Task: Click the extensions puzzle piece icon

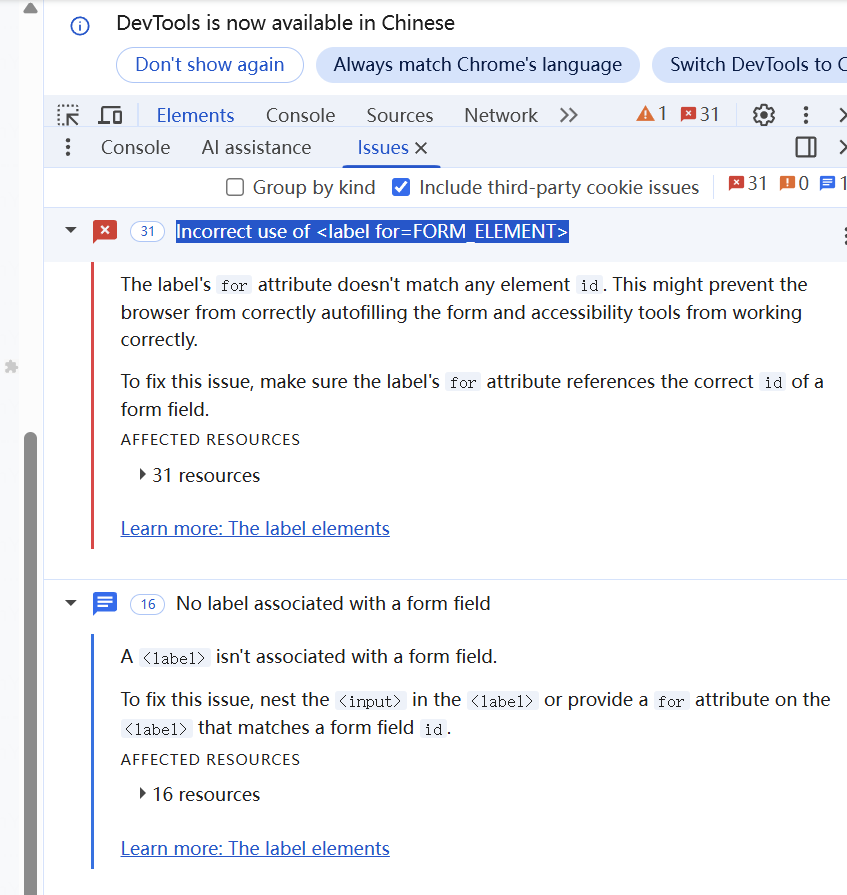Action: 11,366
